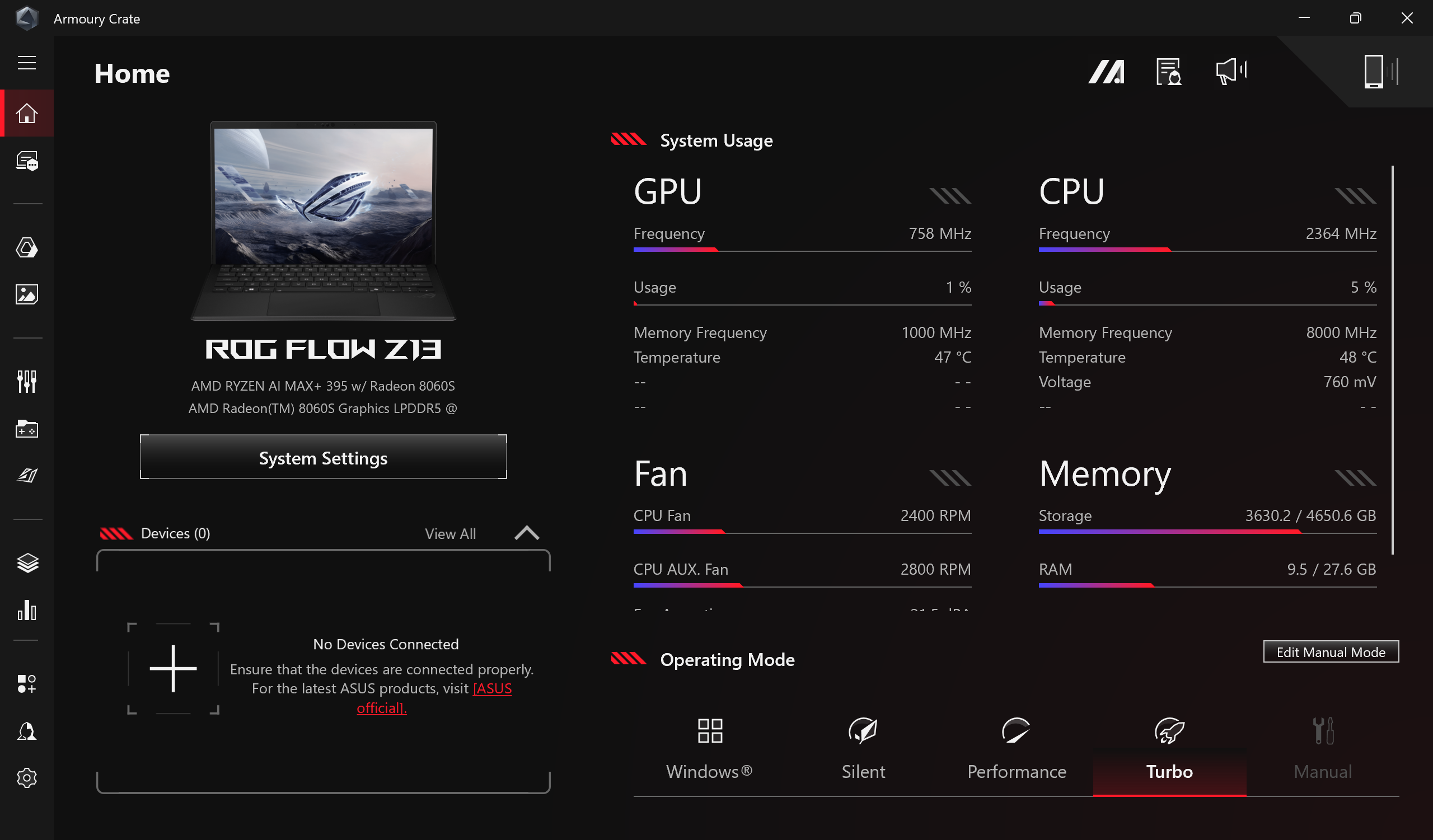1433x840 pixels.
Task: Click the ROG FLOW Z13 title
Action: point(323,349)
